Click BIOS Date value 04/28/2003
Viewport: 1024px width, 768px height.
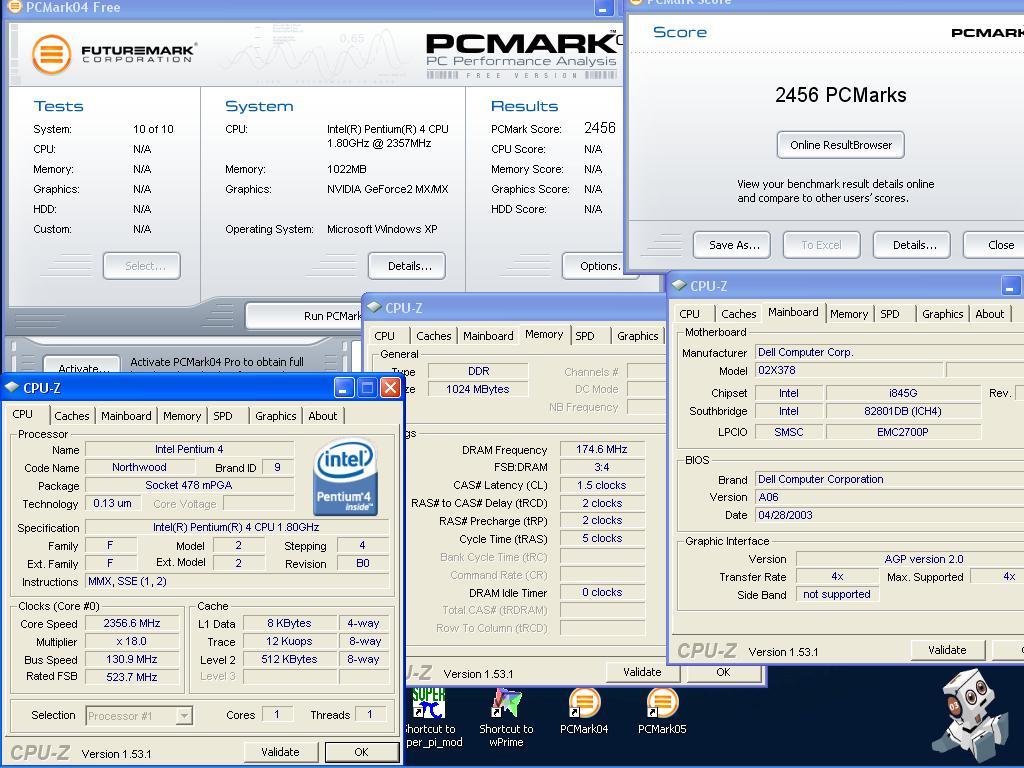pyautogui.click(x=889, y=515)
